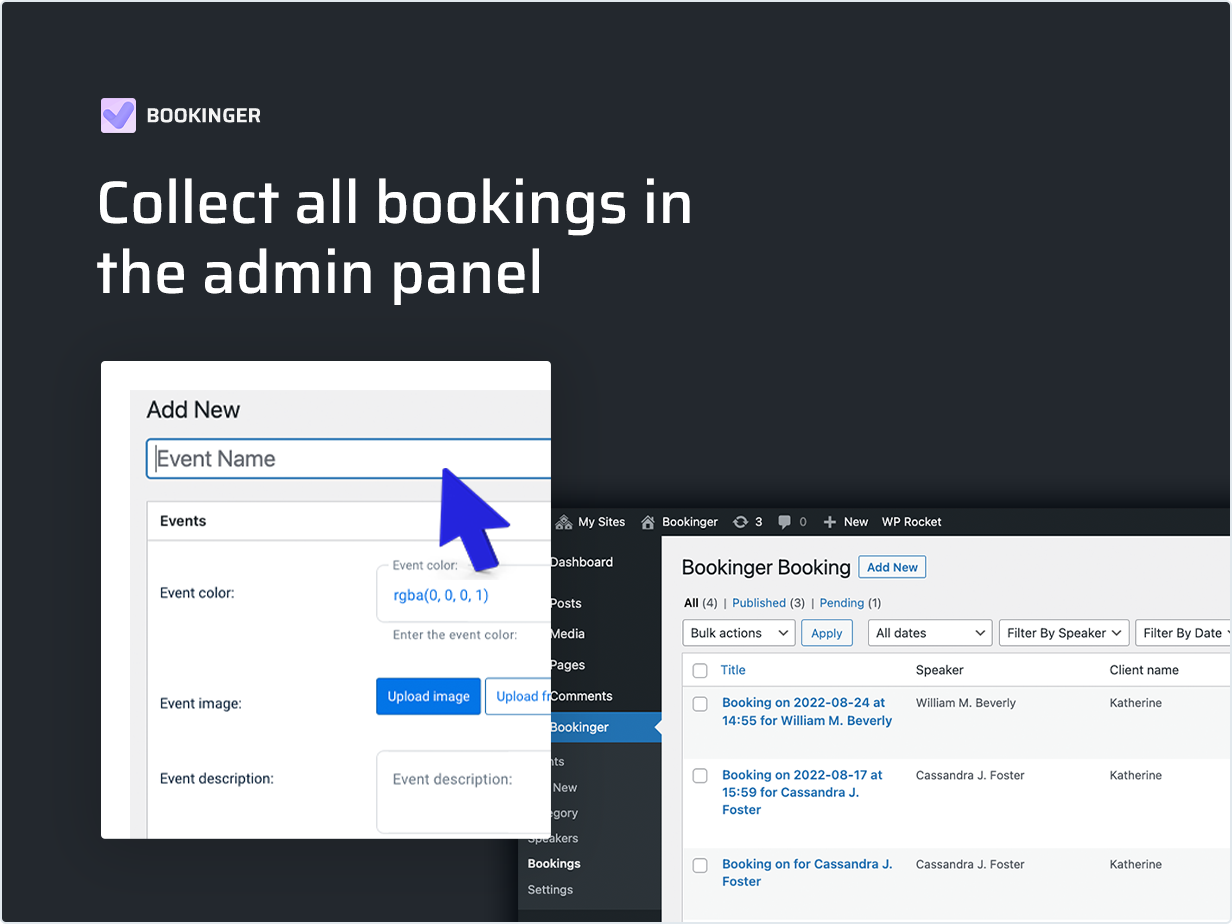
Task: Click the Event color rgba(0, 0, 0, 1) field
Action: pos(464,595)
